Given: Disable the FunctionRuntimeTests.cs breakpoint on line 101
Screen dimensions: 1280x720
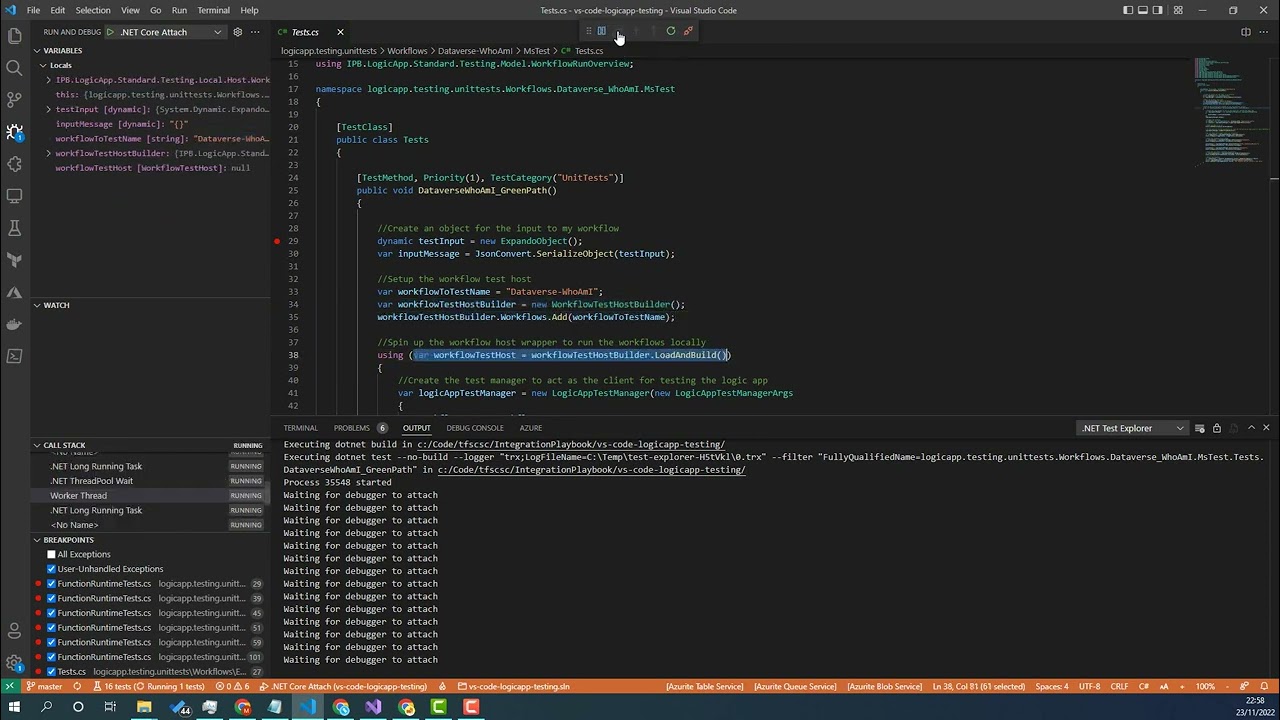Looking at the screenshot, I should coord(51,657).
